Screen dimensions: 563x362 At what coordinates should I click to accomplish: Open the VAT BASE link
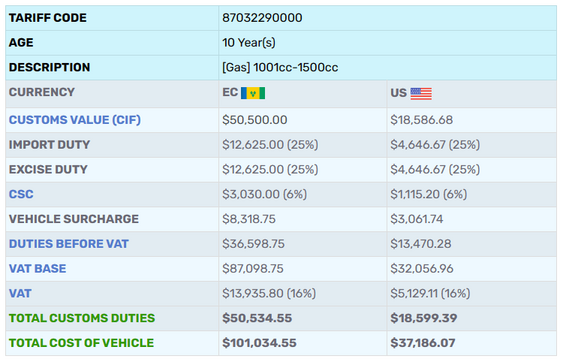click(37, 269)
